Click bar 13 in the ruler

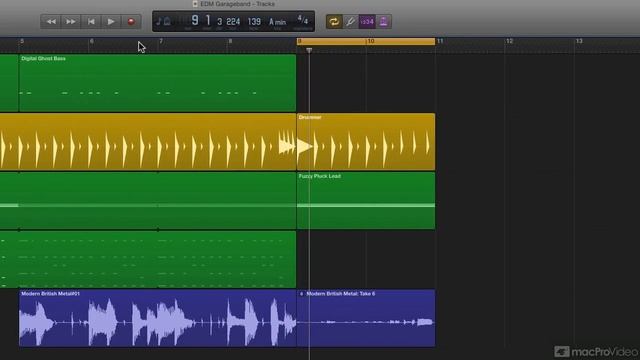coord(579,41)
